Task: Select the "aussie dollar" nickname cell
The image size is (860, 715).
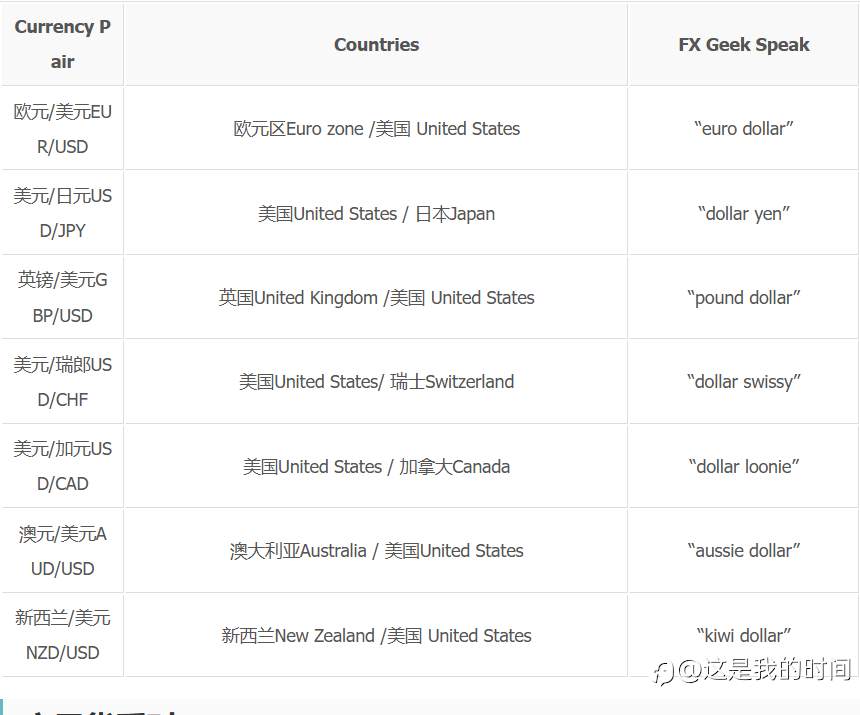Action: click(x=743, y=551)
